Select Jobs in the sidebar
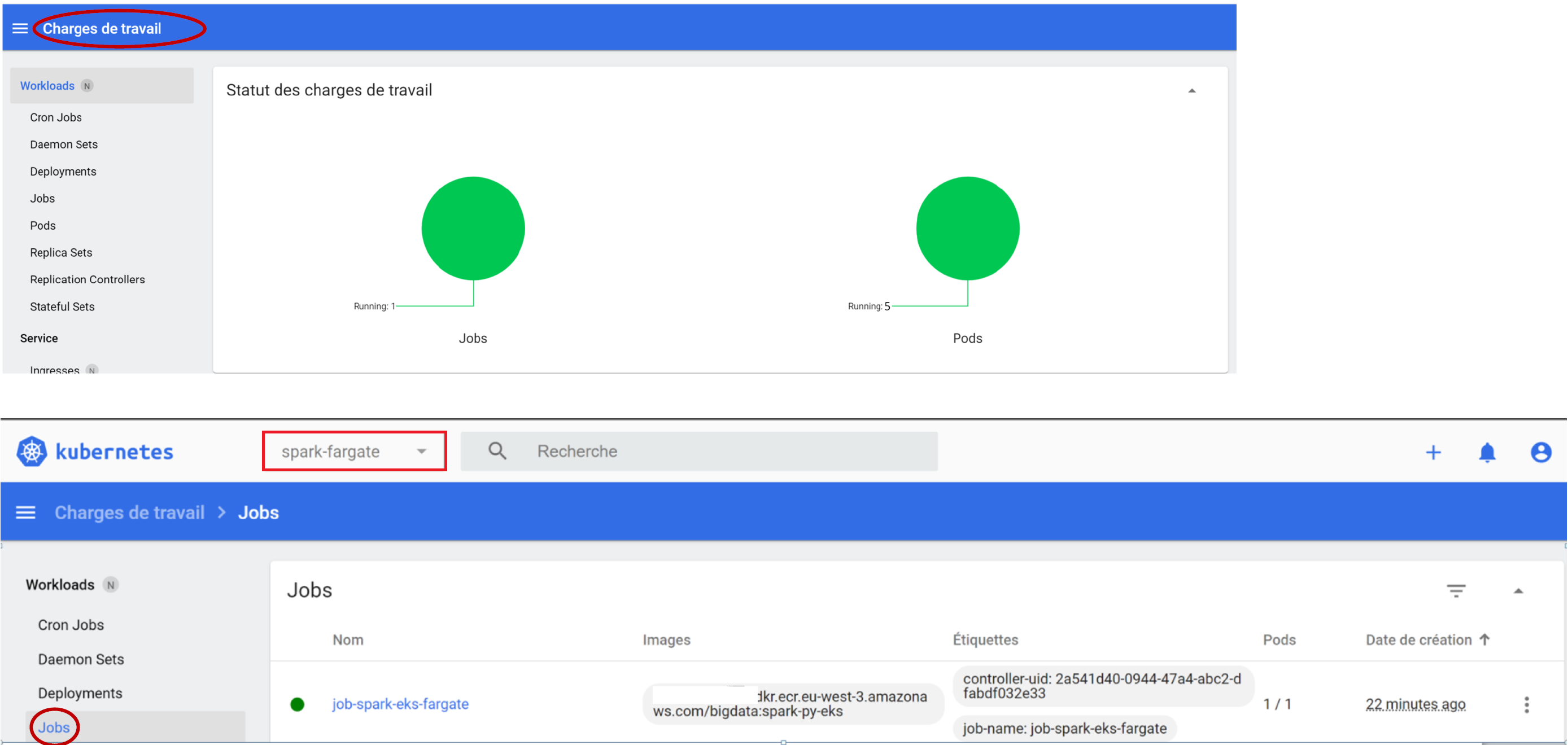Image resolution: width=1568 pixels, height=745 pixels. (x=54, y=727)
